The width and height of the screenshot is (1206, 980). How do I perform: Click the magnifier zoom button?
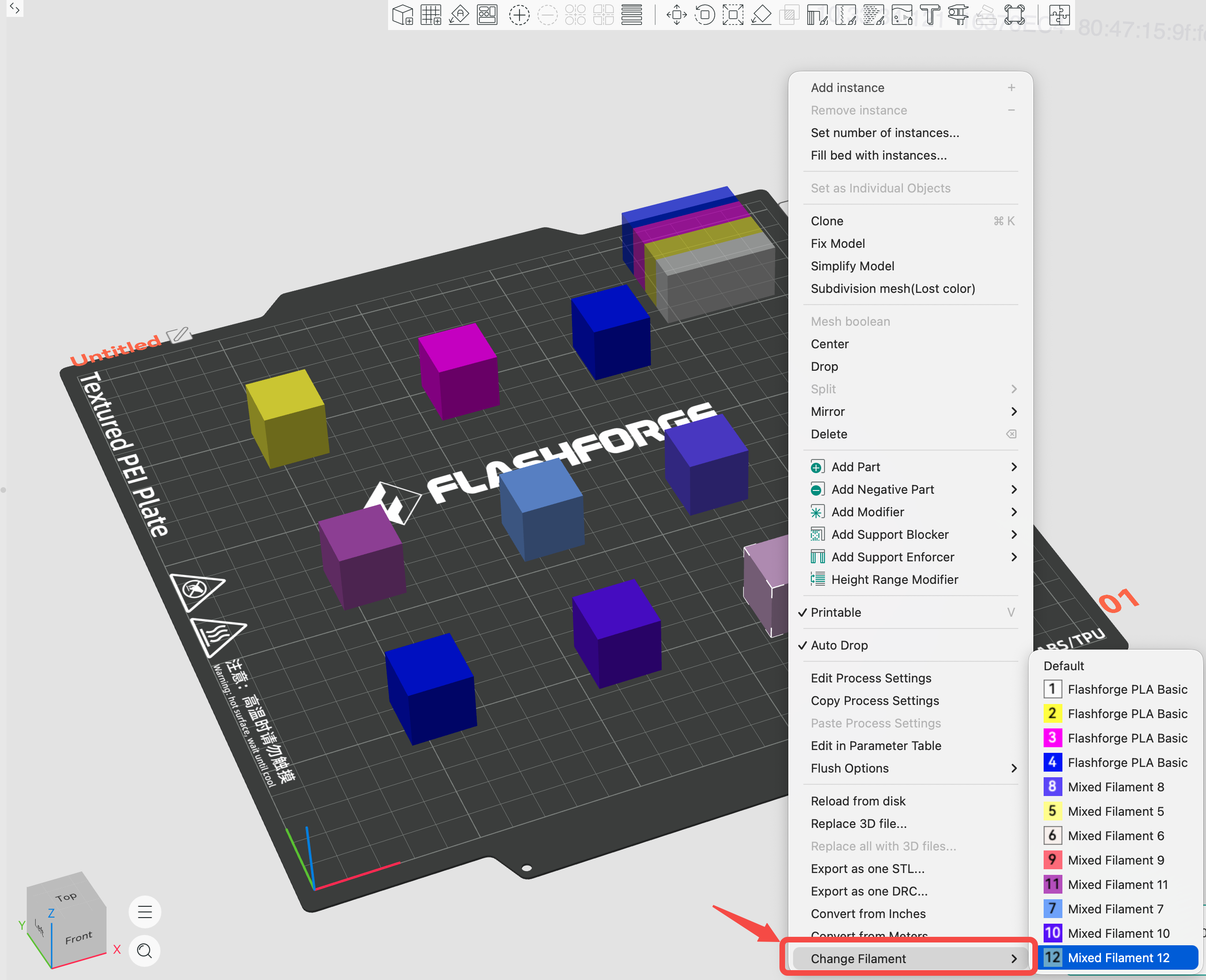point(145,951)
